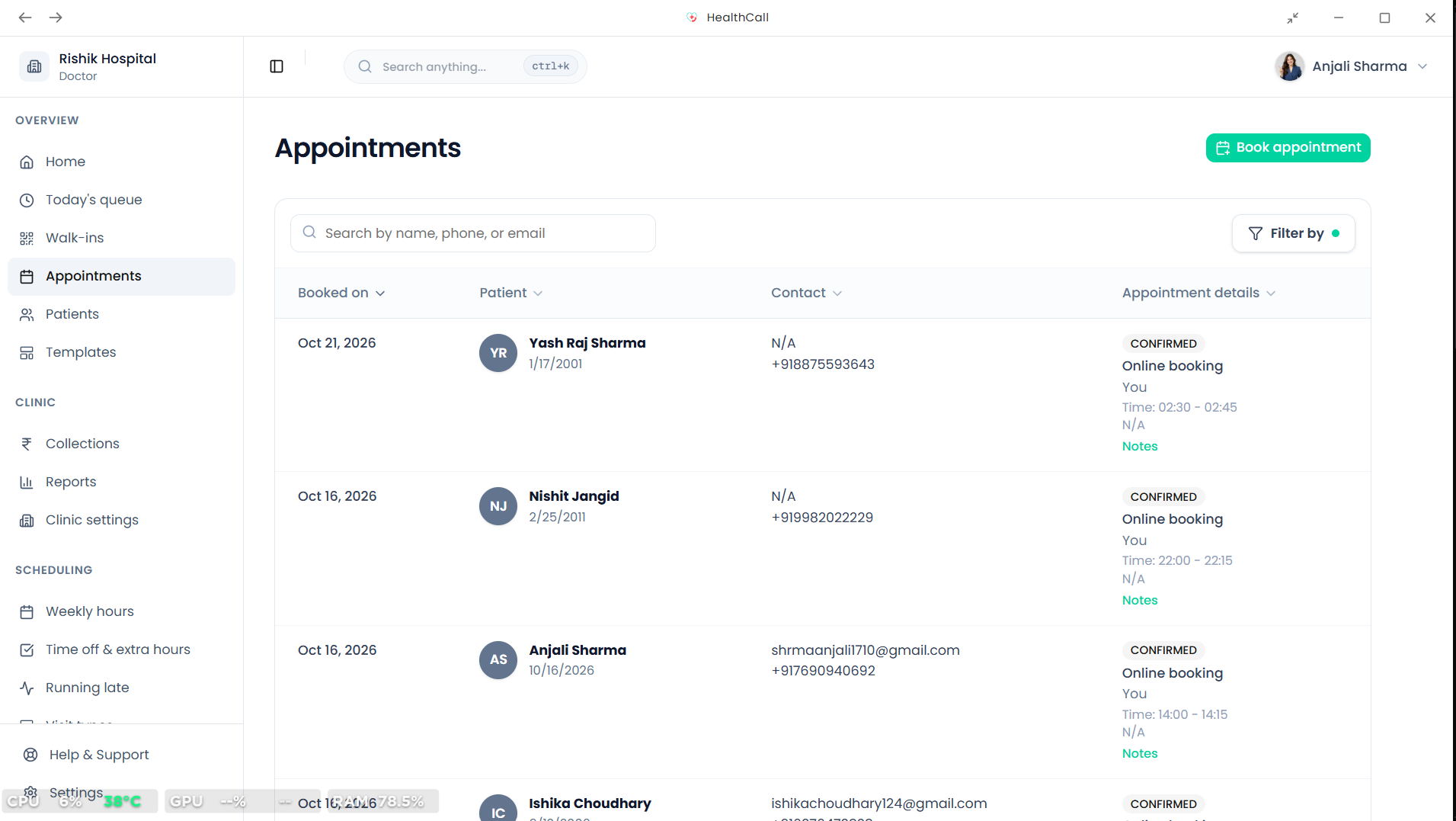
Task: Open the Anjali Sharma account dropdown
Action: point(1352,66)
